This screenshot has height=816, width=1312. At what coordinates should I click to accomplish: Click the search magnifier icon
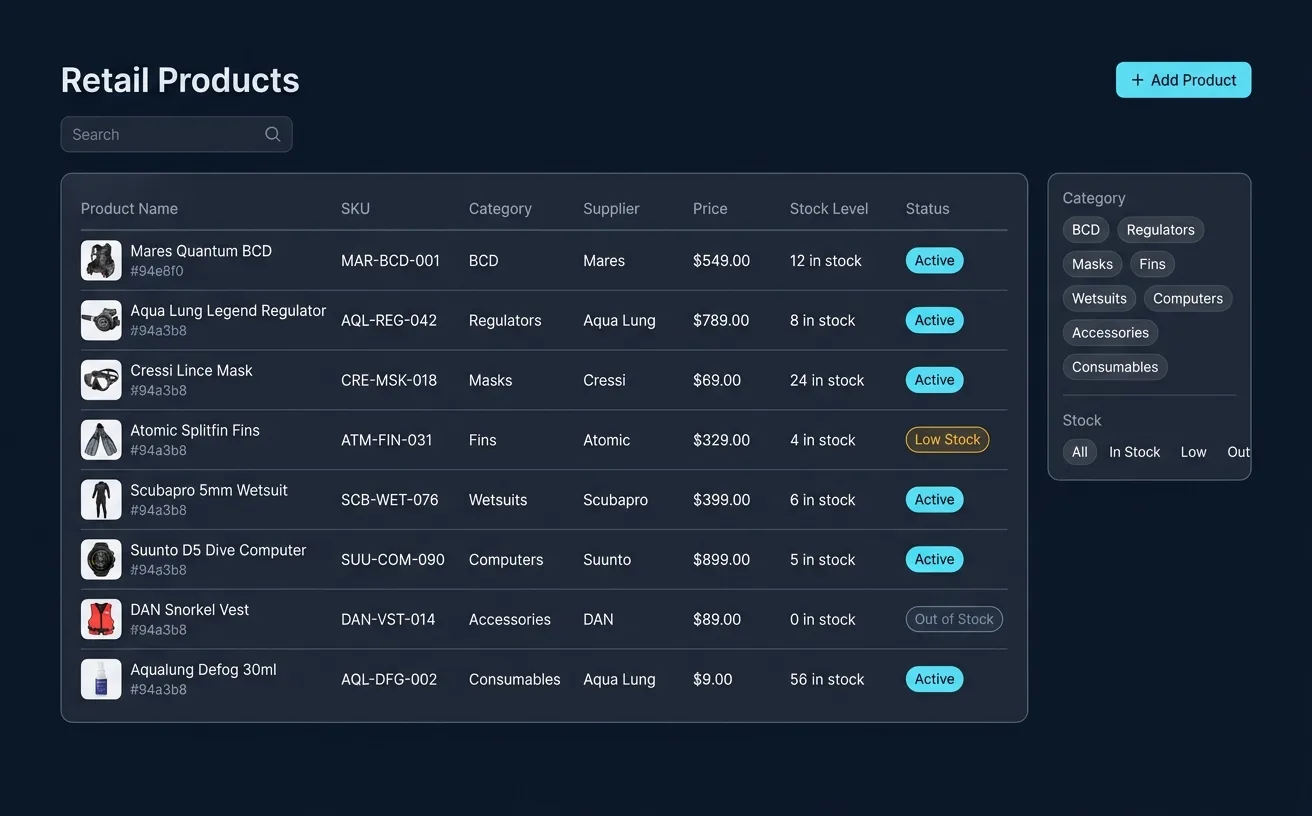tap(272, 134)
